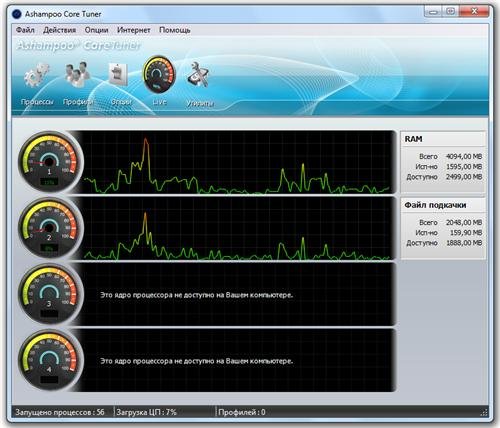Click the RAM panel header
This screenshot has width=500, height=428.
(x=443, y=139)
